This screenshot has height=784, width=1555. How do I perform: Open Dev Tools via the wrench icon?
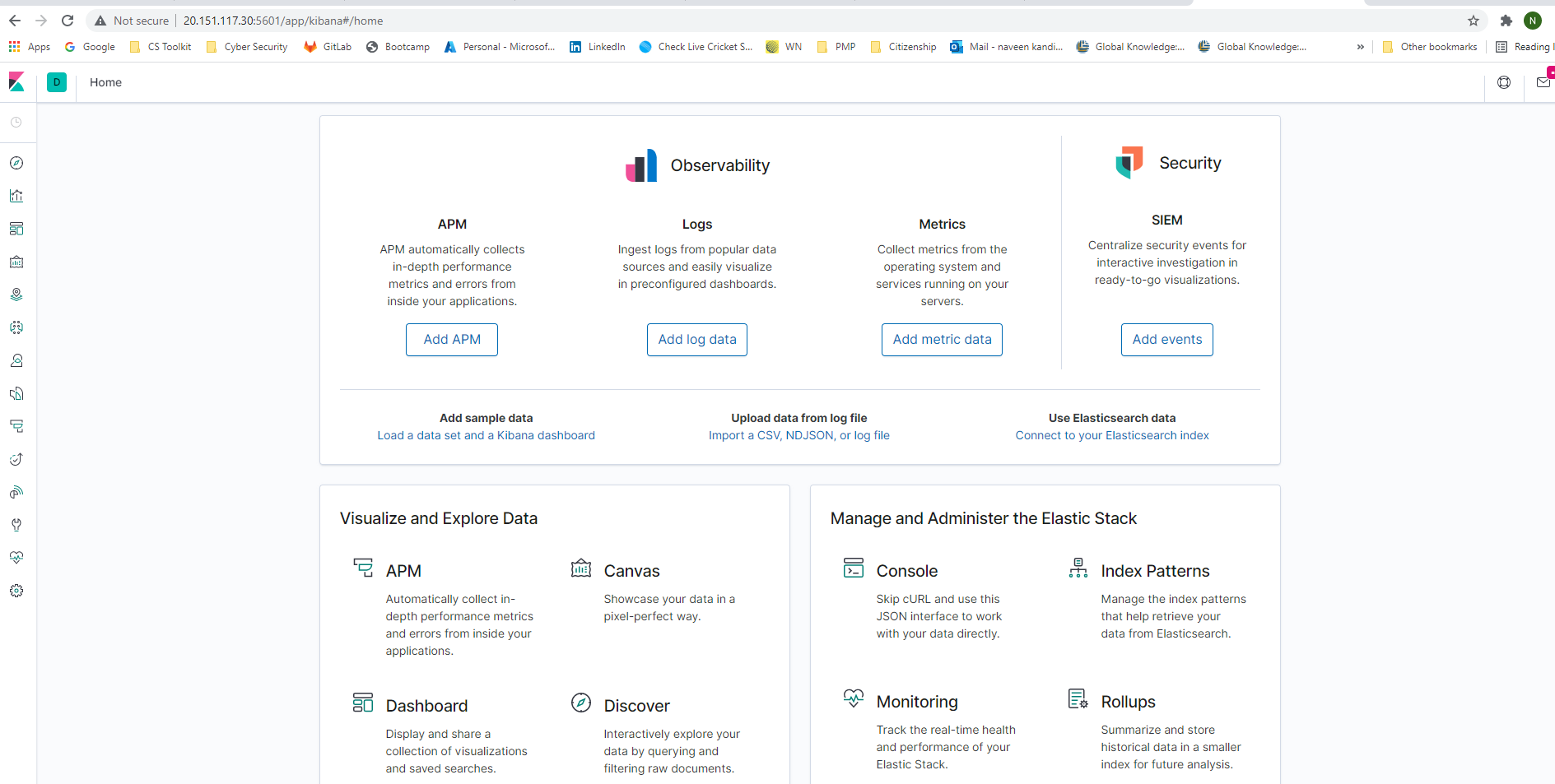(x=16, y=525)
